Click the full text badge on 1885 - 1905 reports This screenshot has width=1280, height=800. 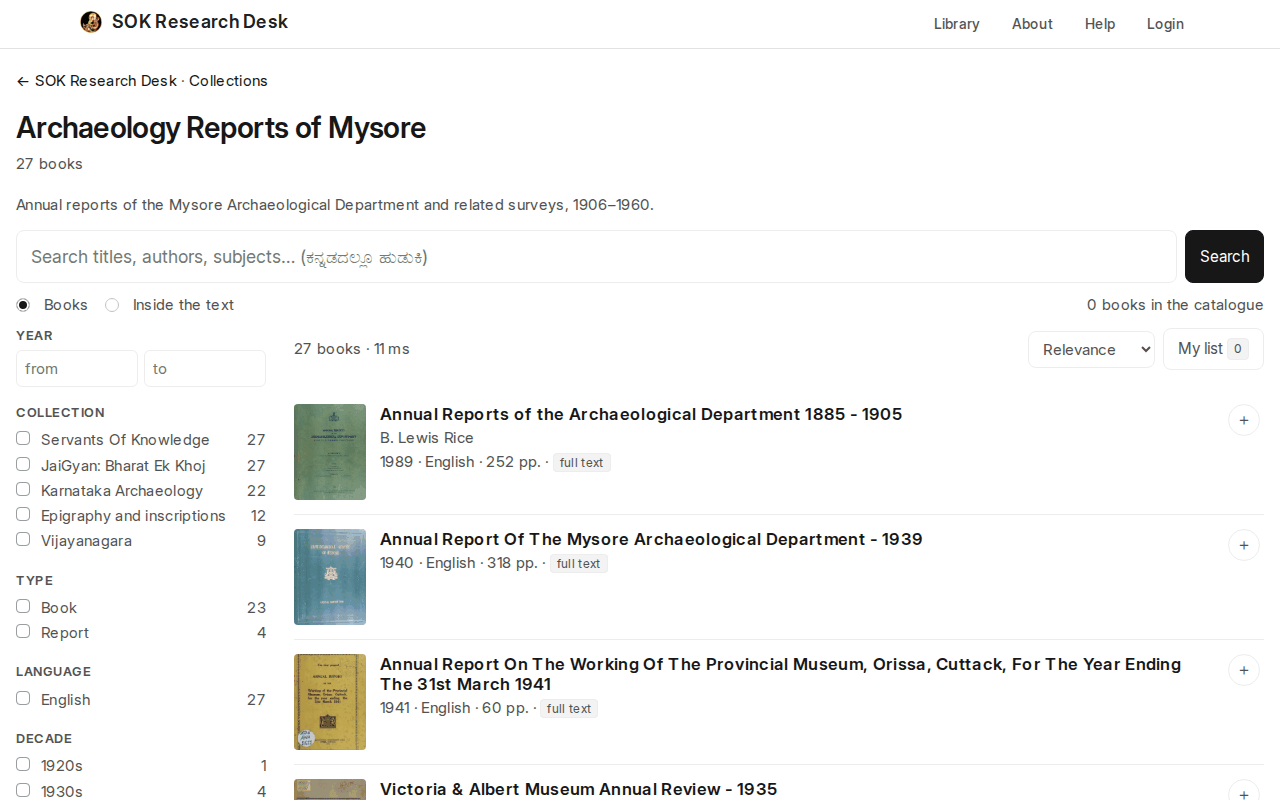click(582, 462)
